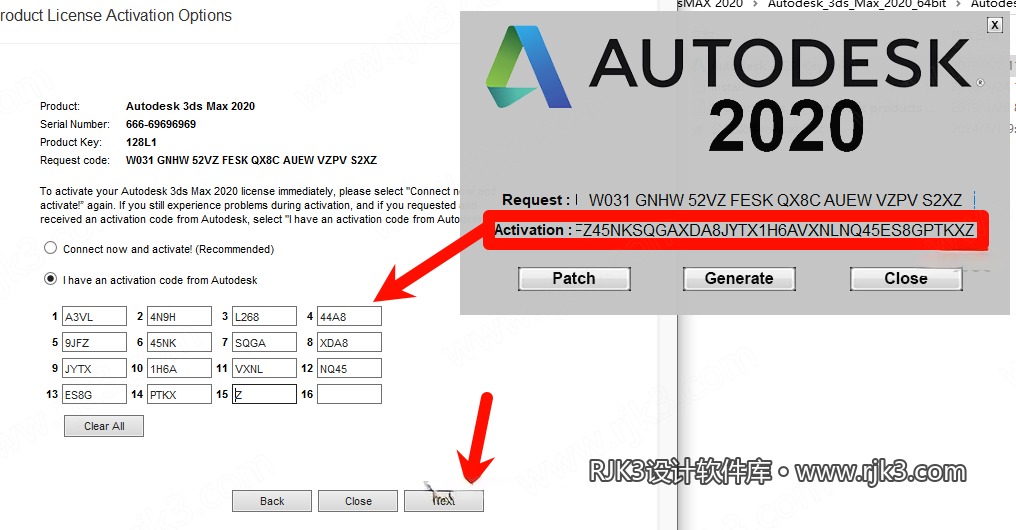Viewport: 1016px width, 530px height.
Task: Click activation code field 11 containing VXNL
Action: point(264,368)
